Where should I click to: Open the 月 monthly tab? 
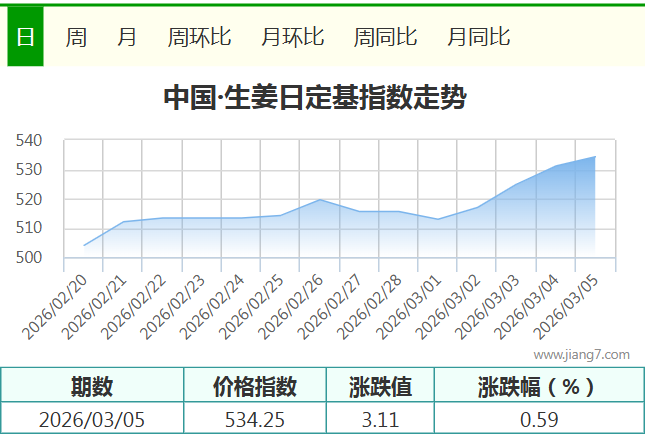[x=127, y=37]
